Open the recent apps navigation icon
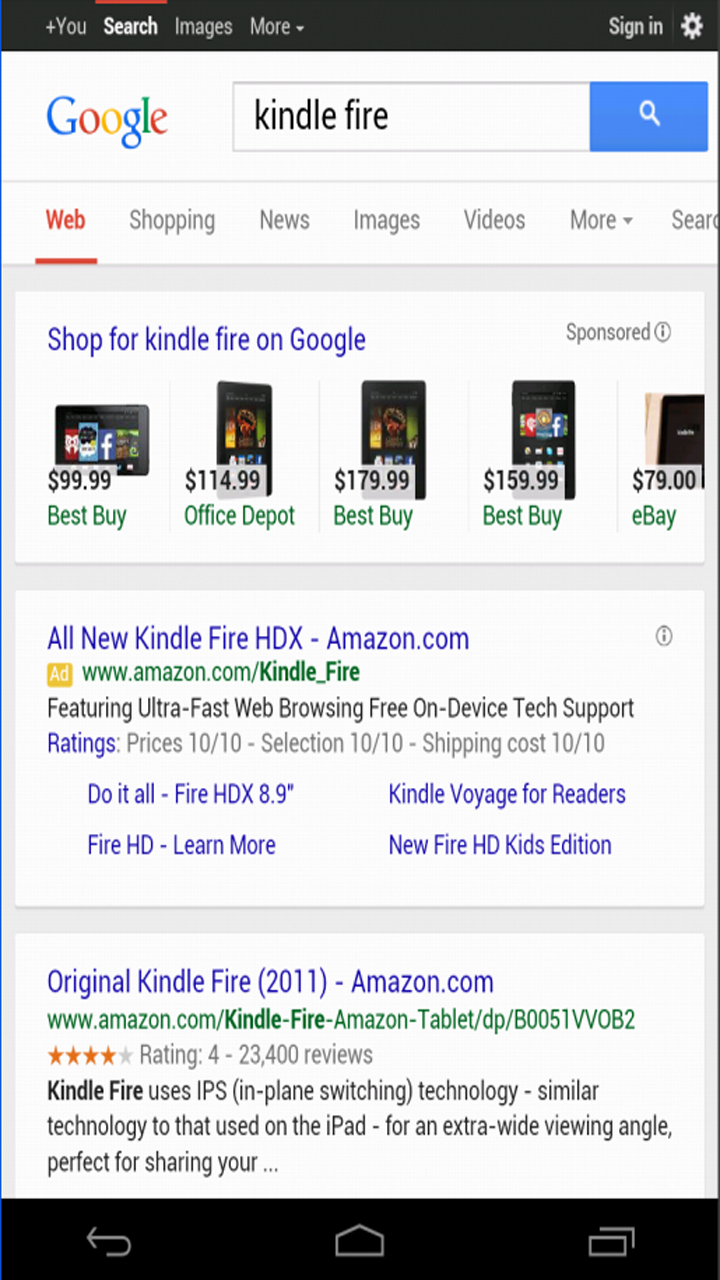Screen dimensions: 720x1280 [x=611, y=1241]
